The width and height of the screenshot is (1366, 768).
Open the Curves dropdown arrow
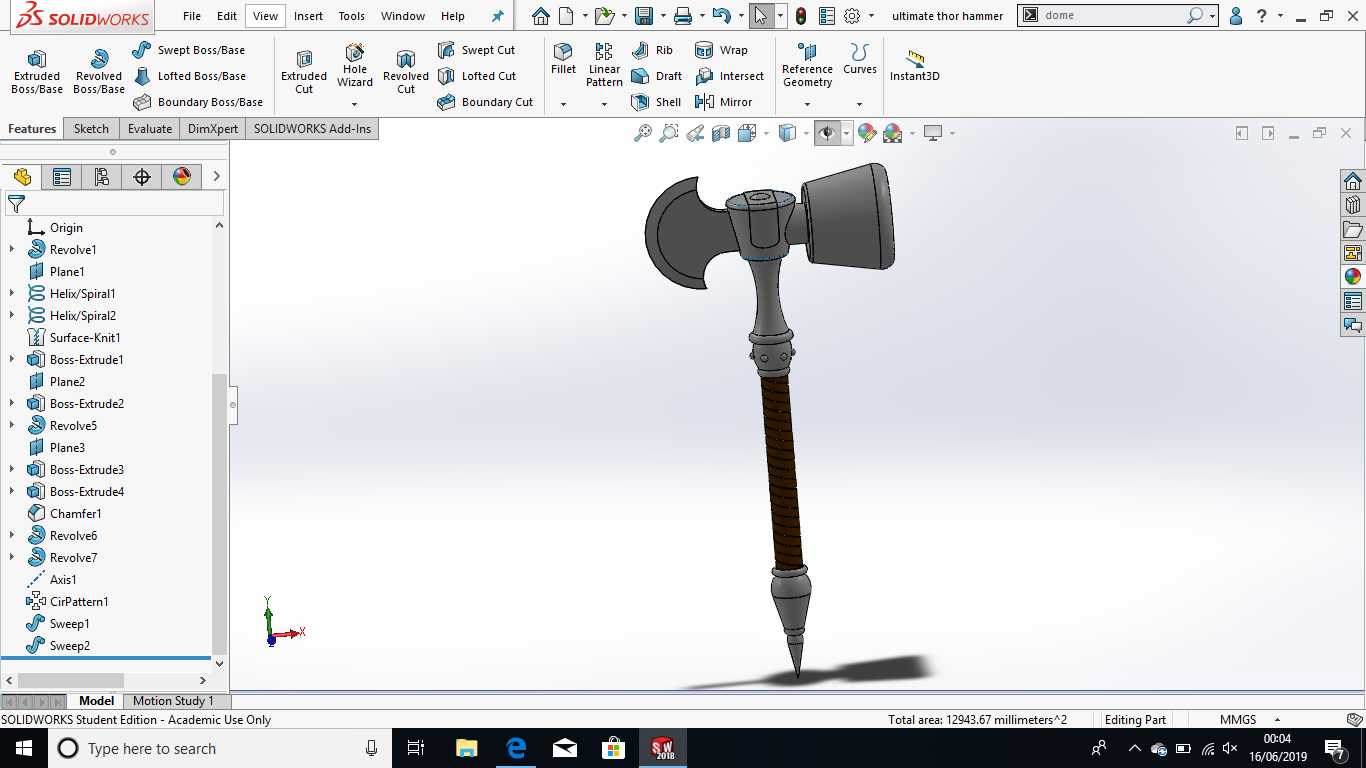point(859,104)
